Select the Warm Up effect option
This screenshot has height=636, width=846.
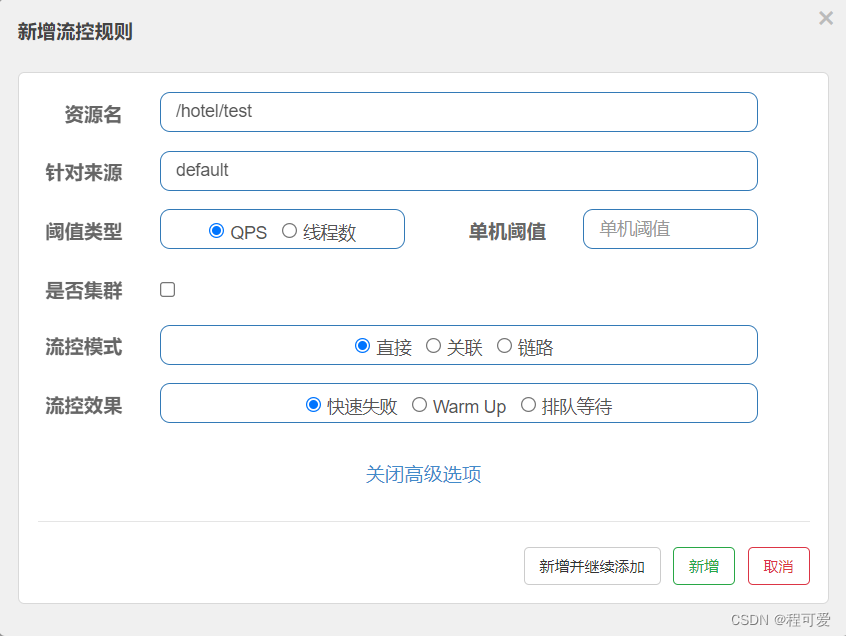click(x=420, y=405)
